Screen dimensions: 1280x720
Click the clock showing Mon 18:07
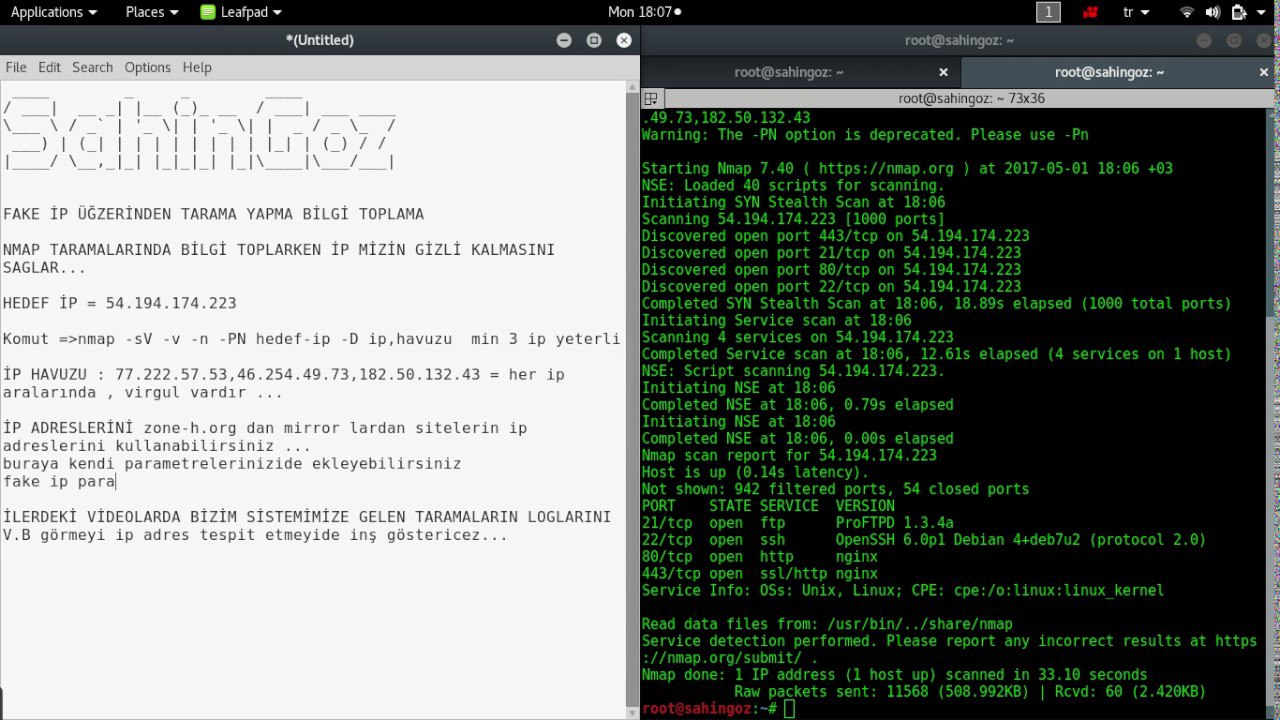click(644, 12)
